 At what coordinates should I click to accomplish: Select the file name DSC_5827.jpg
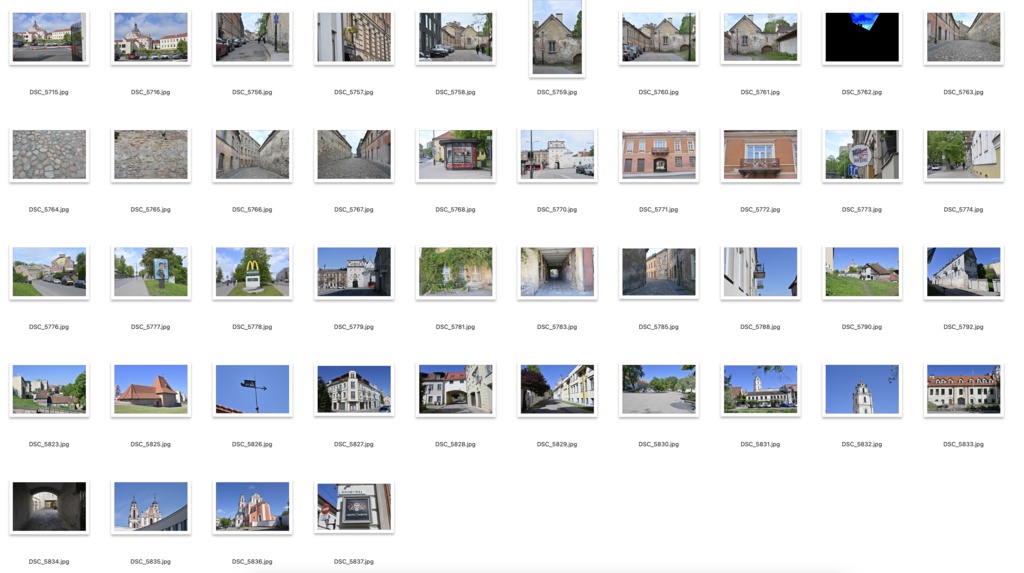tap(354, 444)
